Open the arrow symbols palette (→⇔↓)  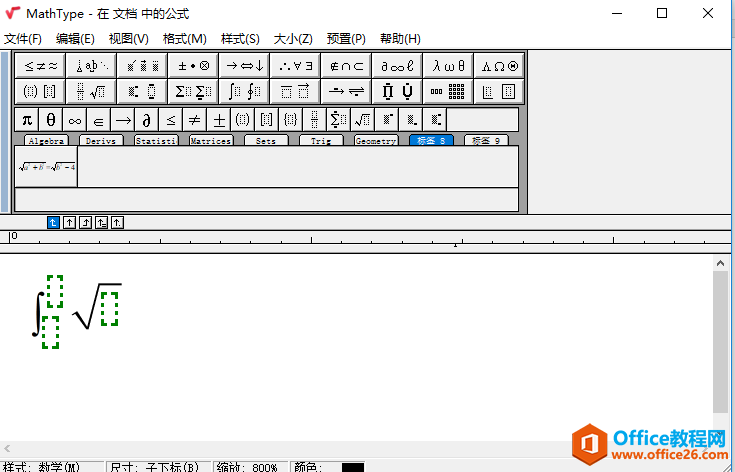click(x=244, y=66)
